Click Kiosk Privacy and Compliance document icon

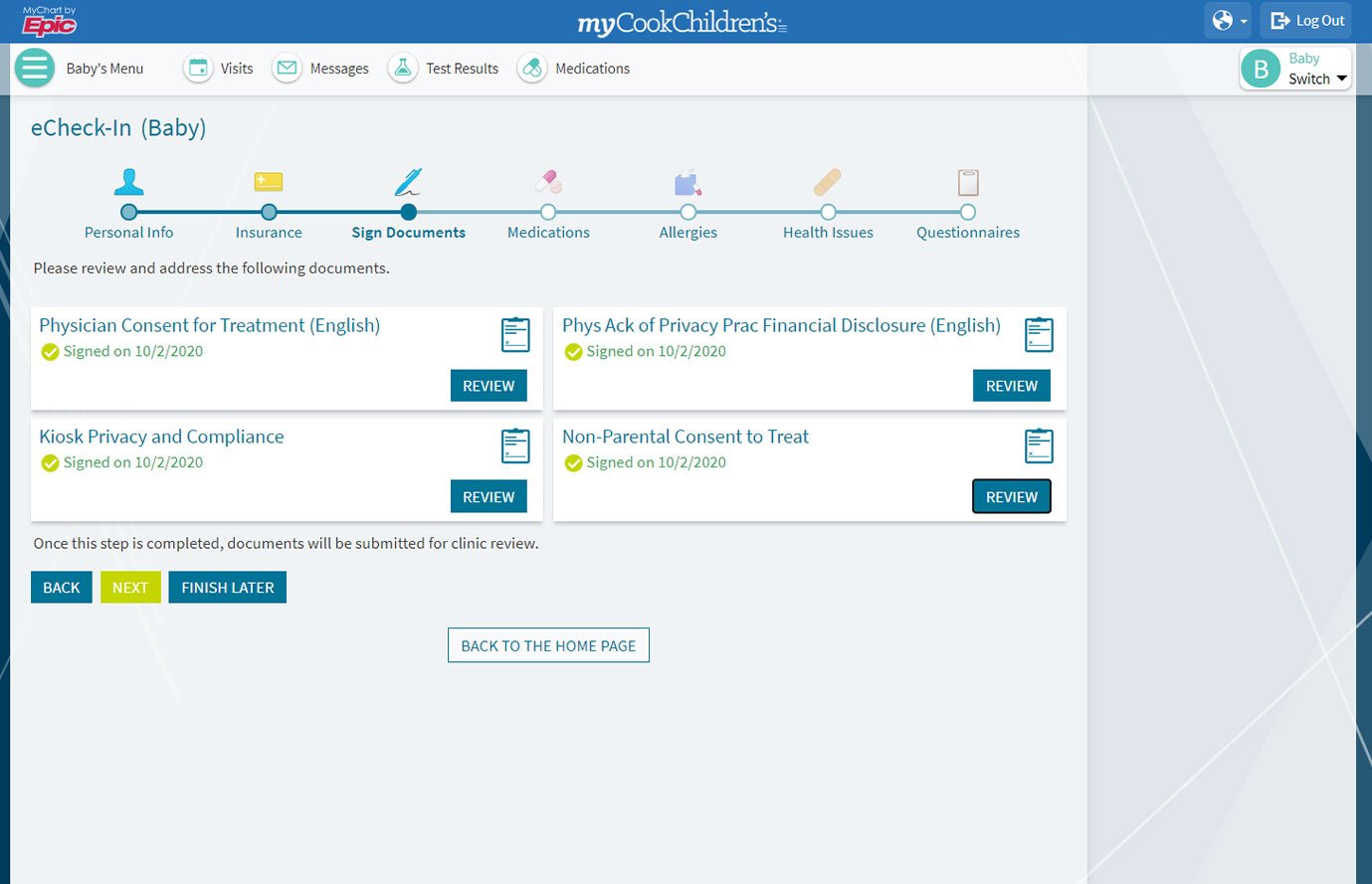pos(515,446)
